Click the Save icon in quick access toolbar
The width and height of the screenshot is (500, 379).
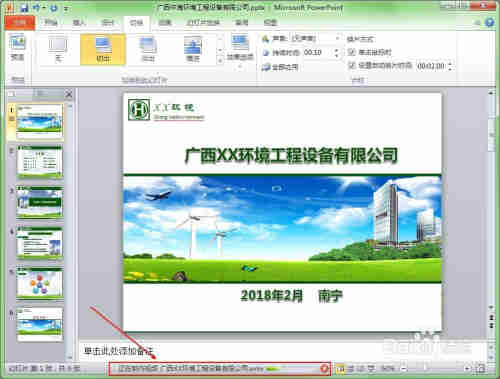[x=24, y=8]
